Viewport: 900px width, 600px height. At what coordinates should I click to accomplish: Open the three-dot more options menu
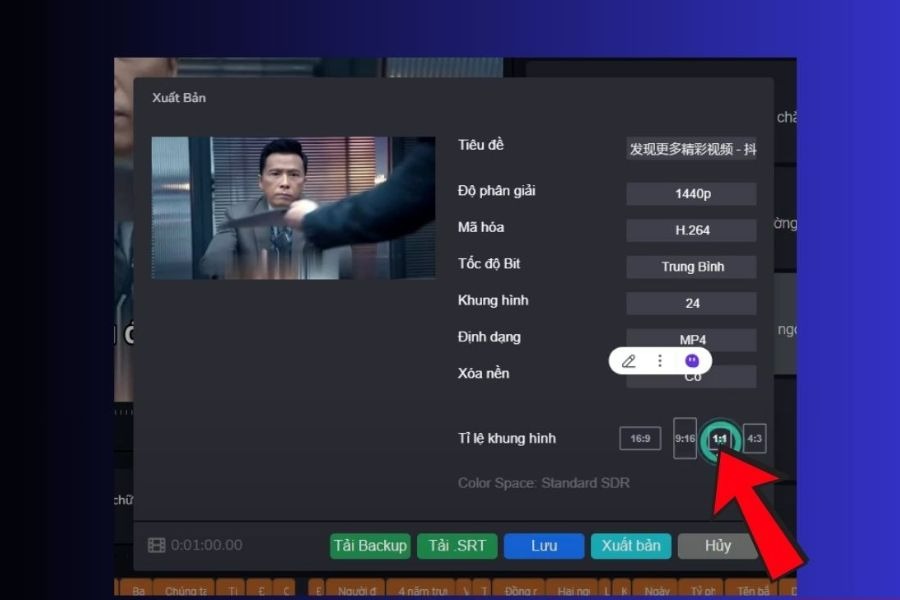click(660, 361)
